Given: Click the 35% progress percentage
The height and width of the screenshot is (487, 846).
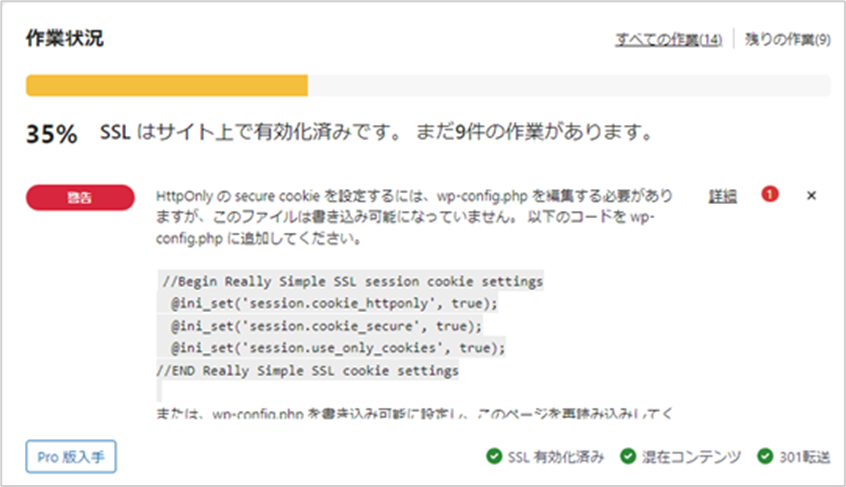Looking at the screenshot, I should (52, 134).
